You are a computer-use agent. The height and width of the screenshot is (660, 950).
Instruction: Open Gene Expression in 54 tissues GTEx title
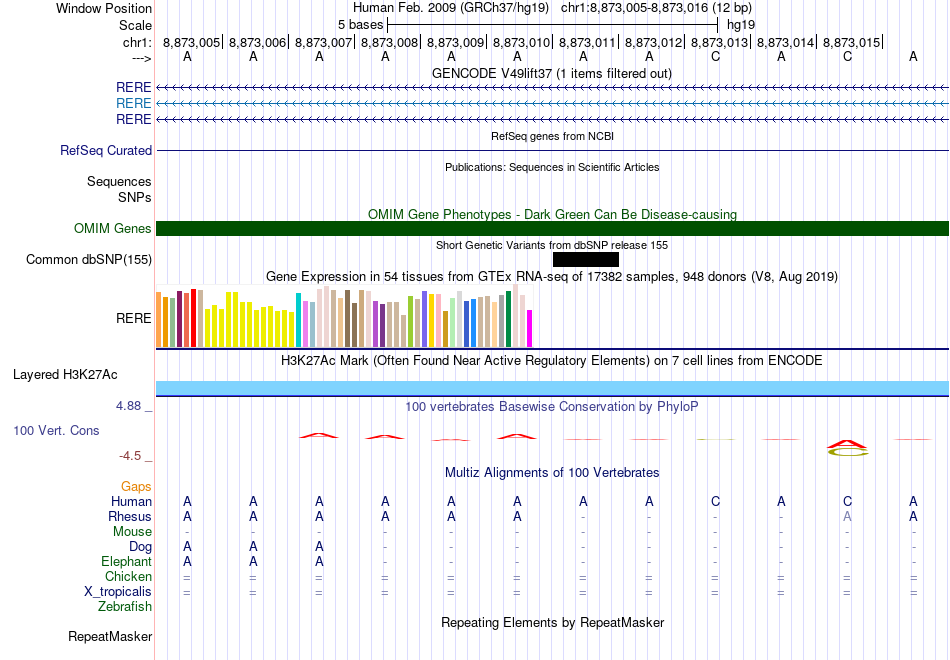tap(552, 276)
